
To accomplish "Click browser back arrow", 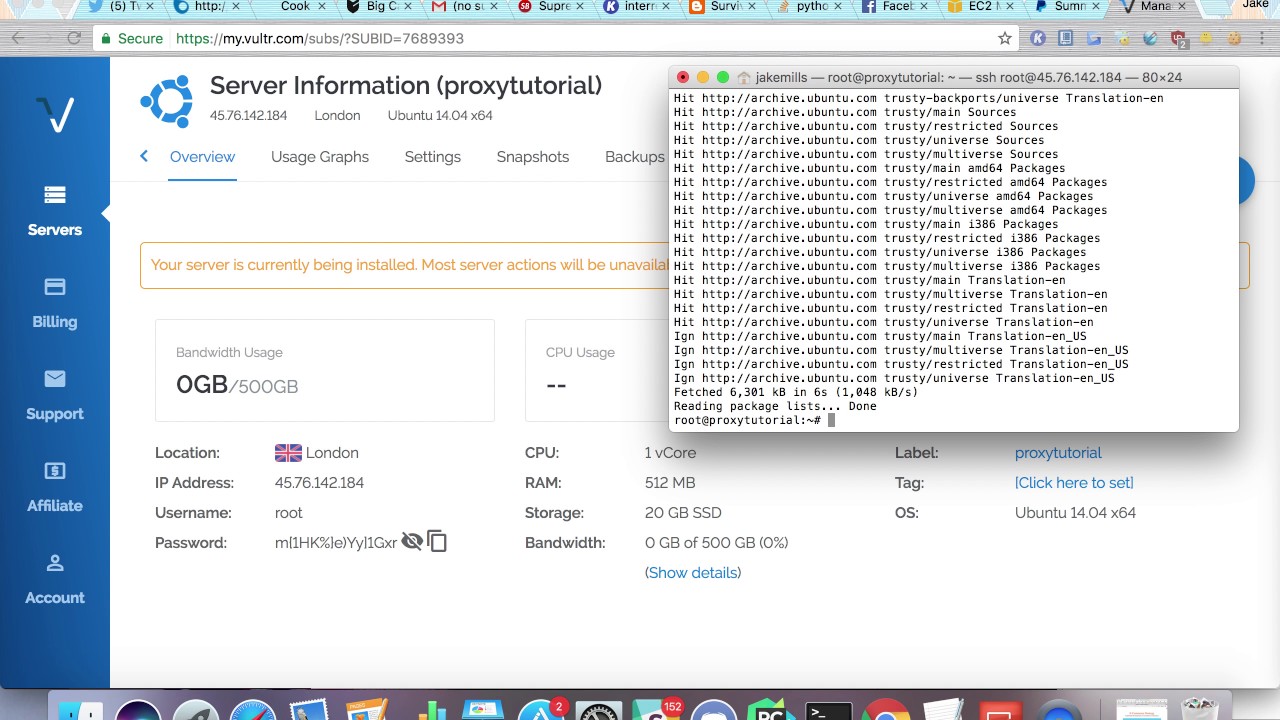I will [17, 38].
